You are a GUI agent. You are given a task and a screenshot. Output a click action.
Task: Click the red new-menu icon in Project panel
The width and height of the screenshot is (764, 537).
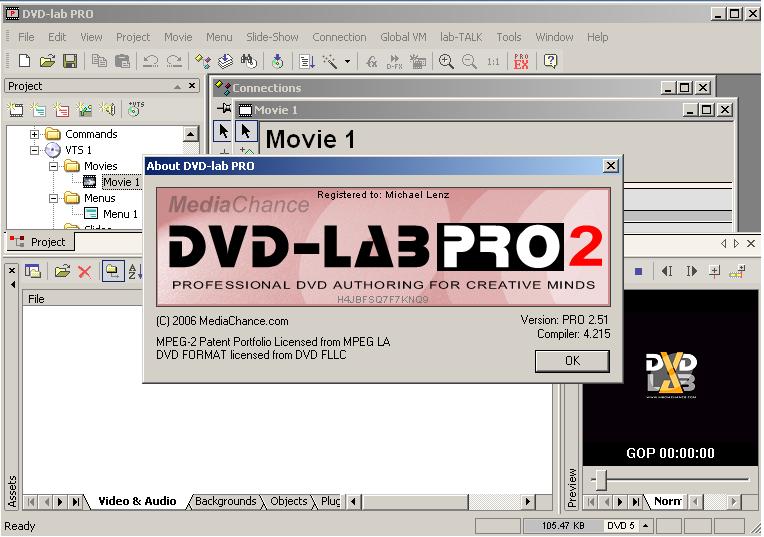[x=61, y=109]
